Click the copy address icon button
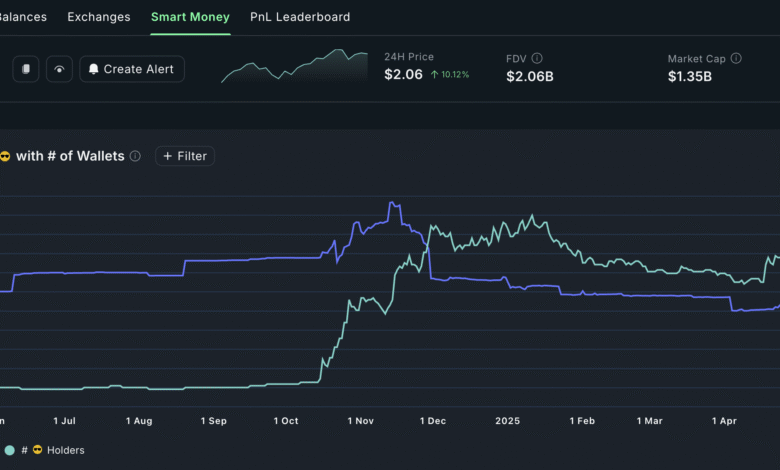 (x=26, y=69)
